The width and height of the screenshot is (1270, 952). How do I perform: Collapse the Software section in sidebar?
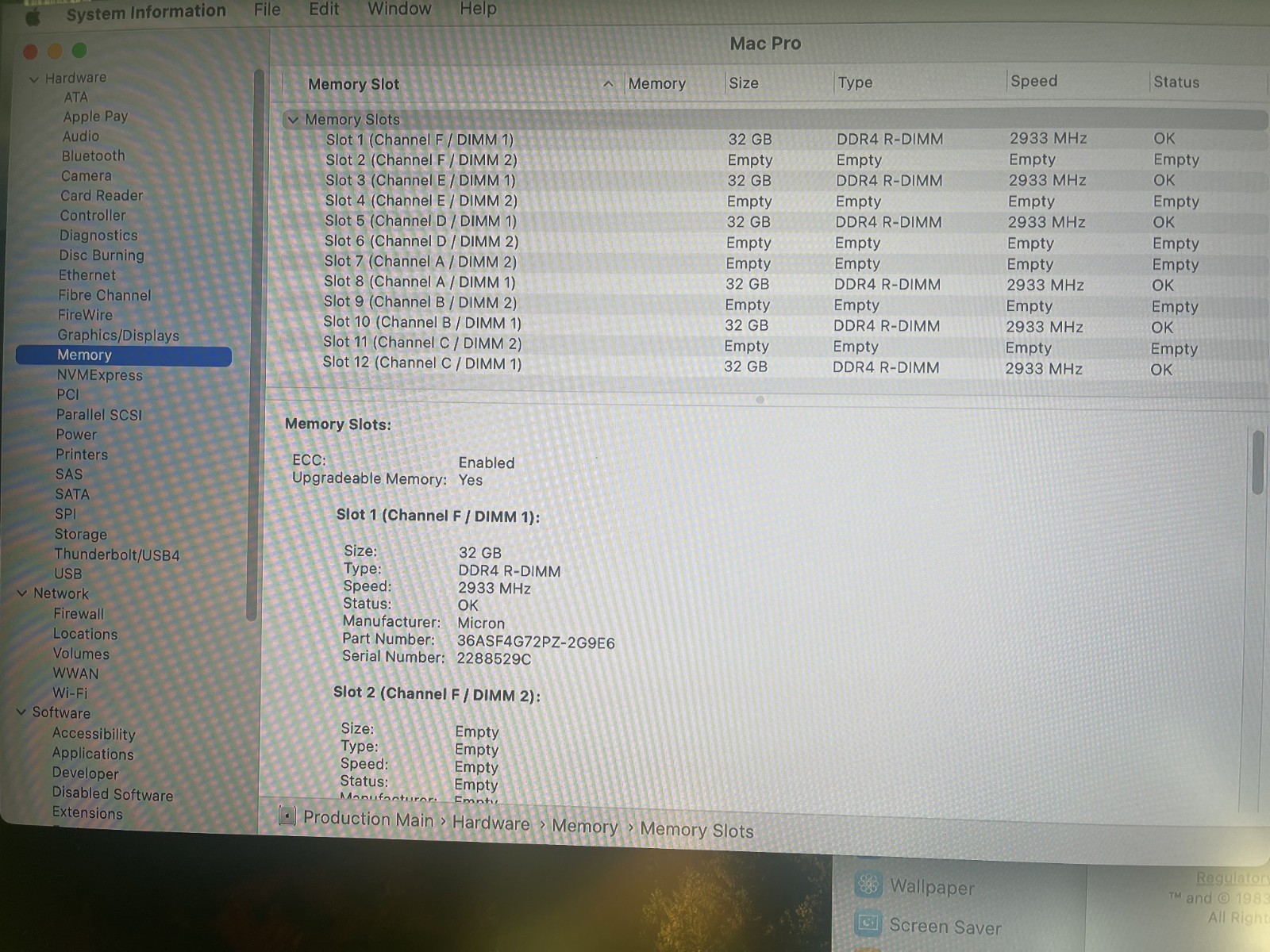tap(21, 712)
